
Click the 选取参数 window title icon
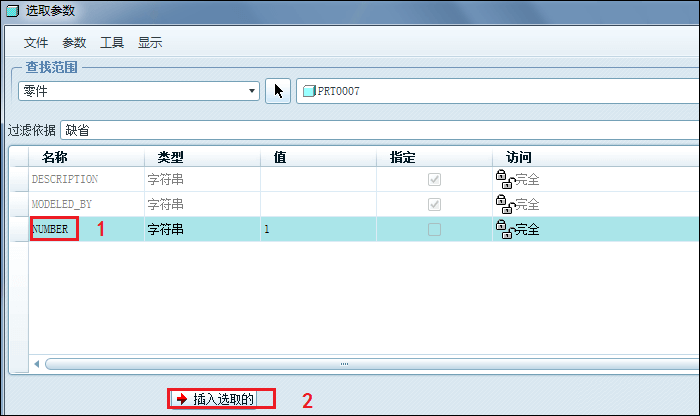[x=12, y=11]
